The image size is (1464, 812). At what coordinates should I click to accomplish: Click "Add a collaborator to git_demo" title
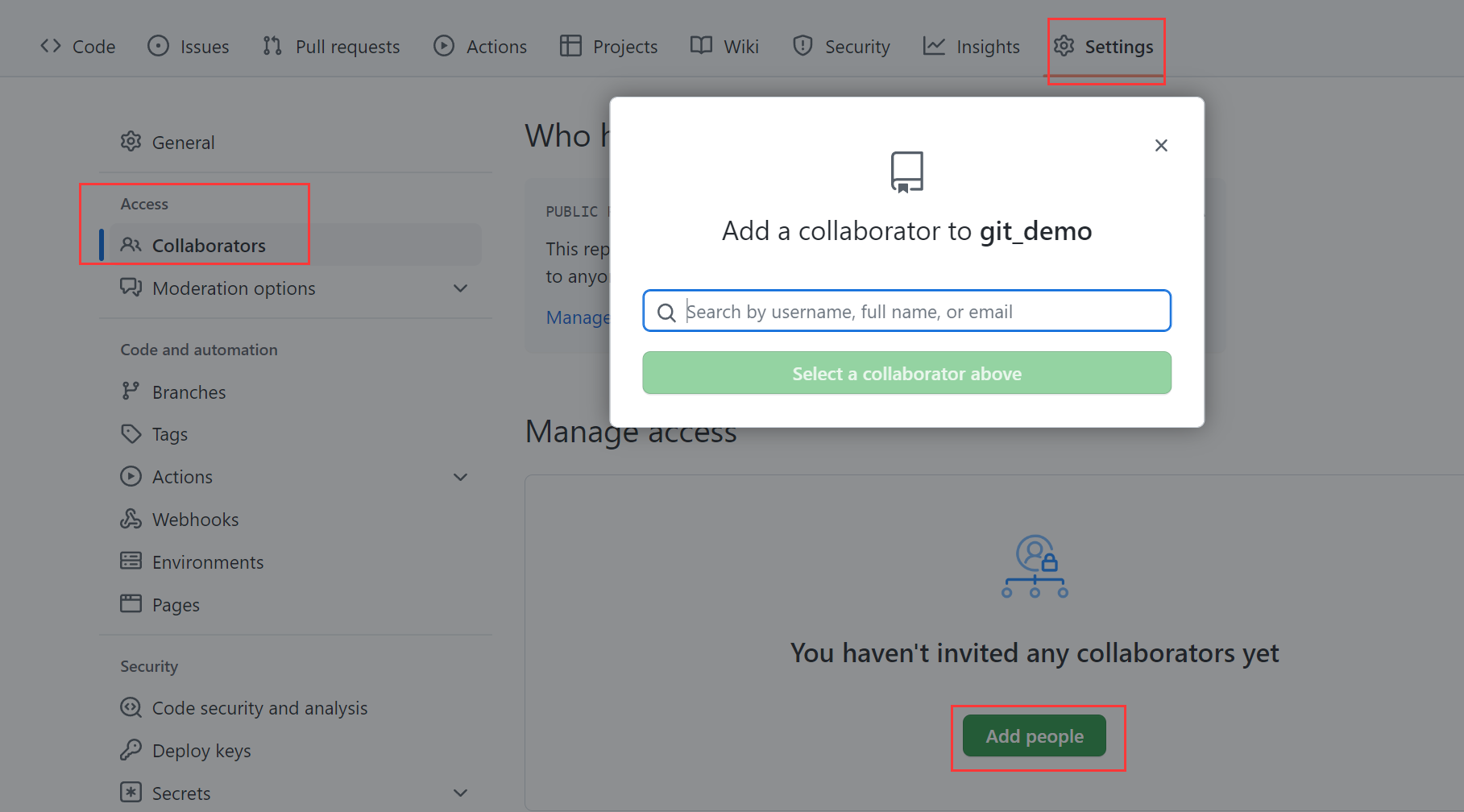pyautogui.click(x=906, y=231)
